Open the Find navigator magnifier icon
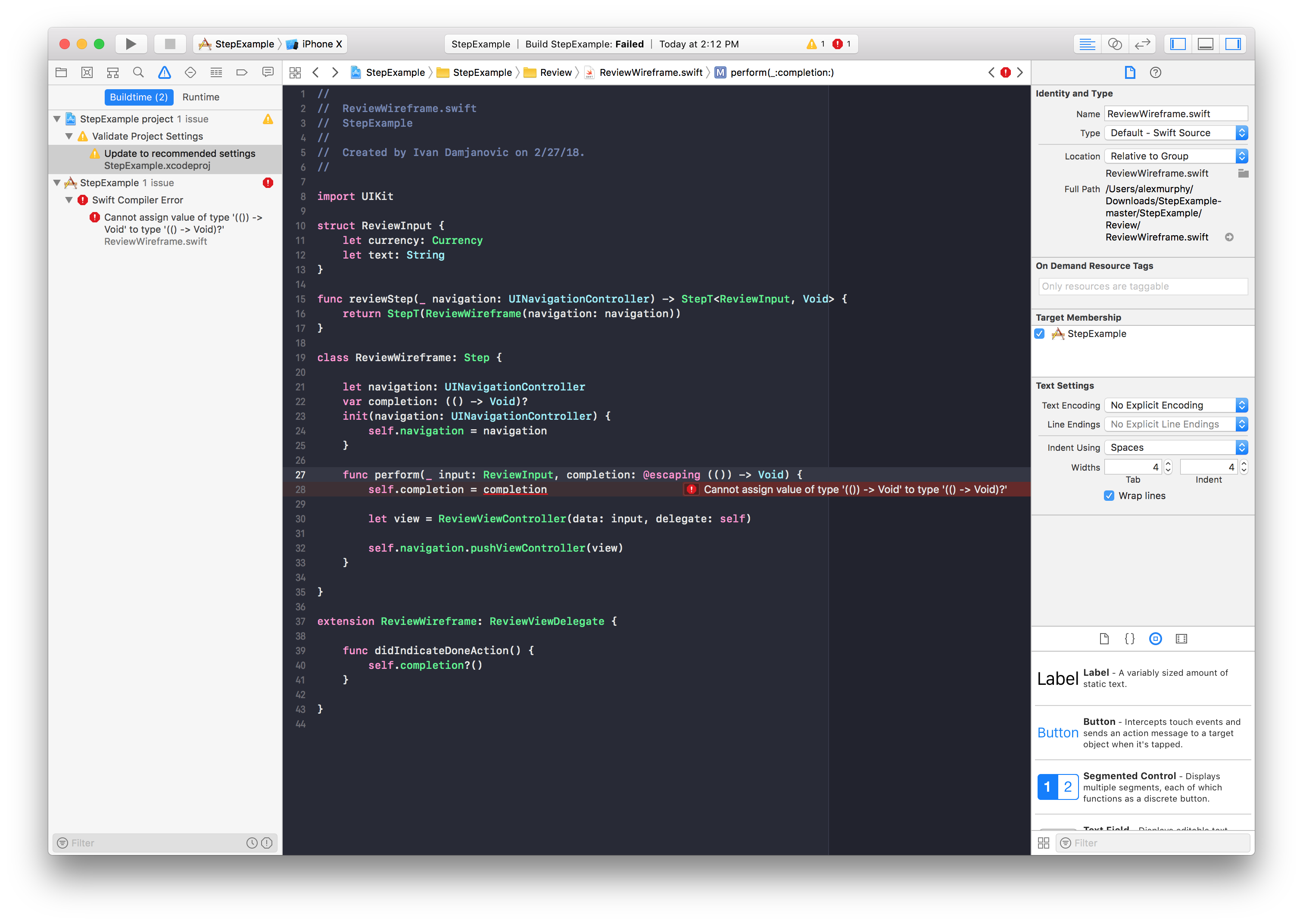The height and width of the screenshot is (924, 1303). click(138, 72)
